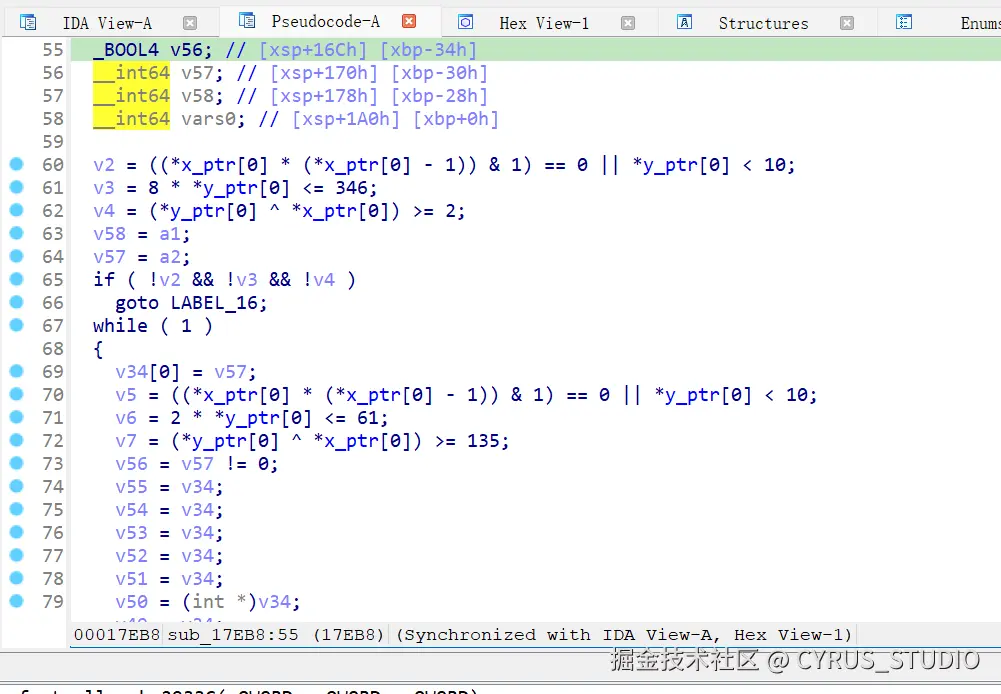The height and width of the screenshot is (694, 1001).
Task: Click the [xsp+16Ch] comment on line 55
Action: point(313,50)
